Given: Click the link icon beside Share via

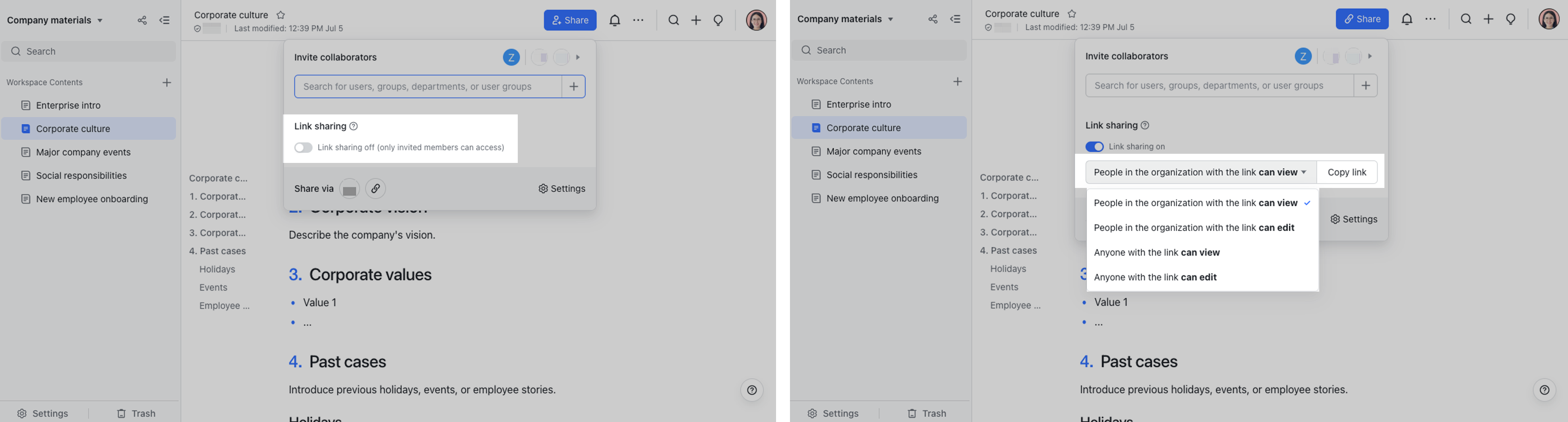Looking at the screenshot, I should click(376, 189).
